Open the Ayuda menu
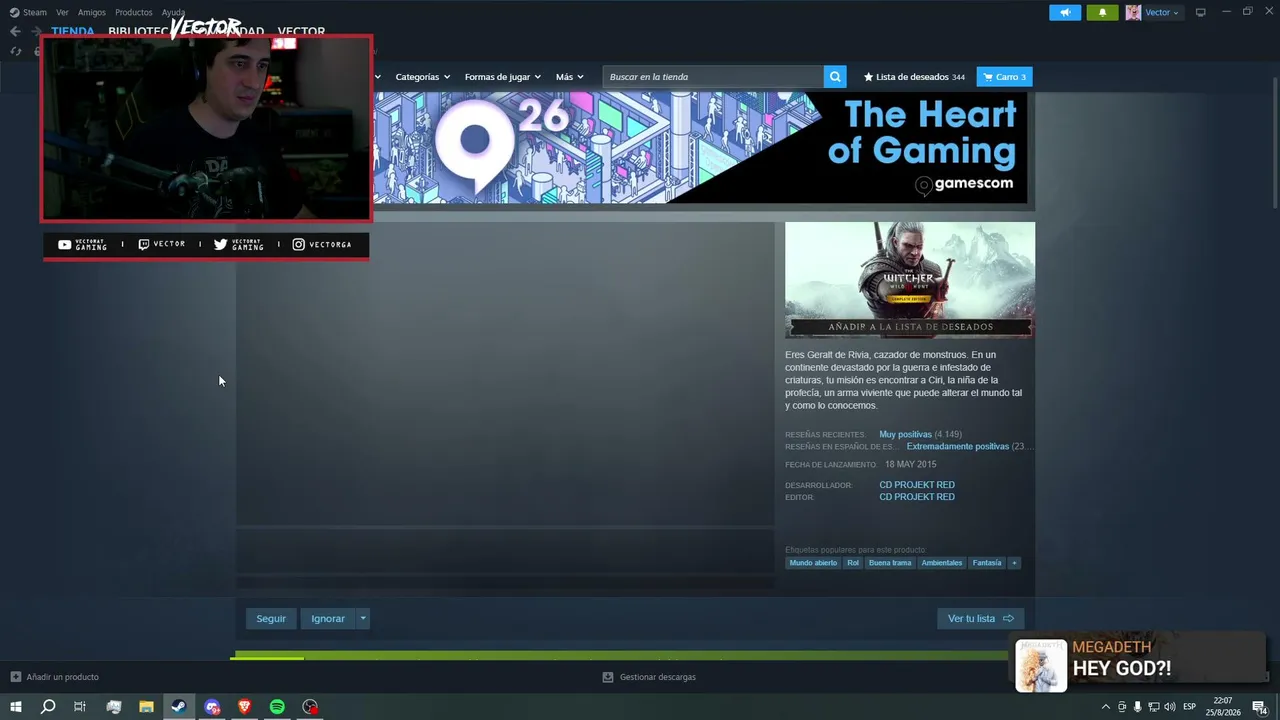This screenshot has width=1280, height=720. [x=173, y=12]
